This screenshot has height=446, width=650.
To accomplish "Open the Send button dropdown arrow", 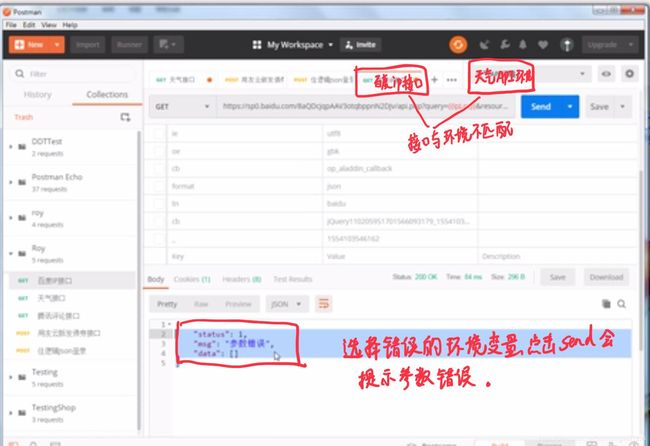I will [570, 107].
